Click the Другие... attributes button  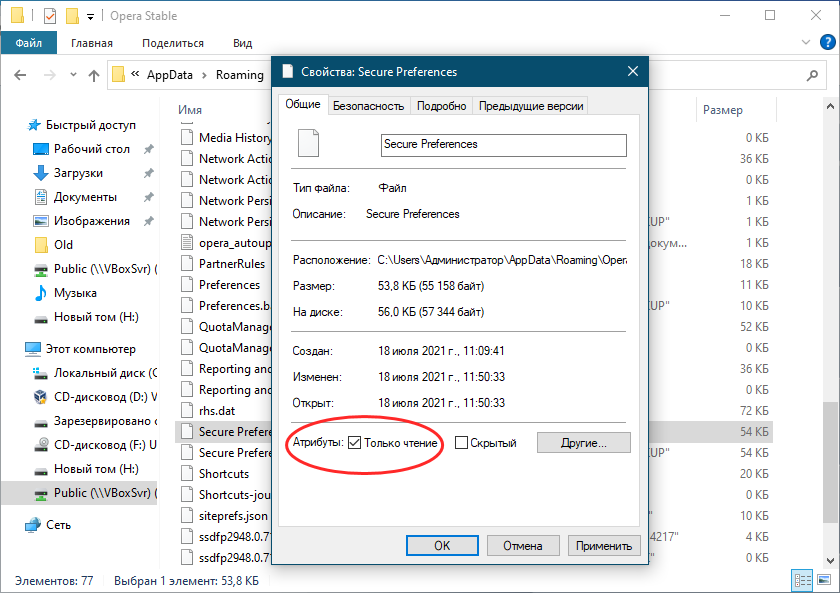point(584,442)
